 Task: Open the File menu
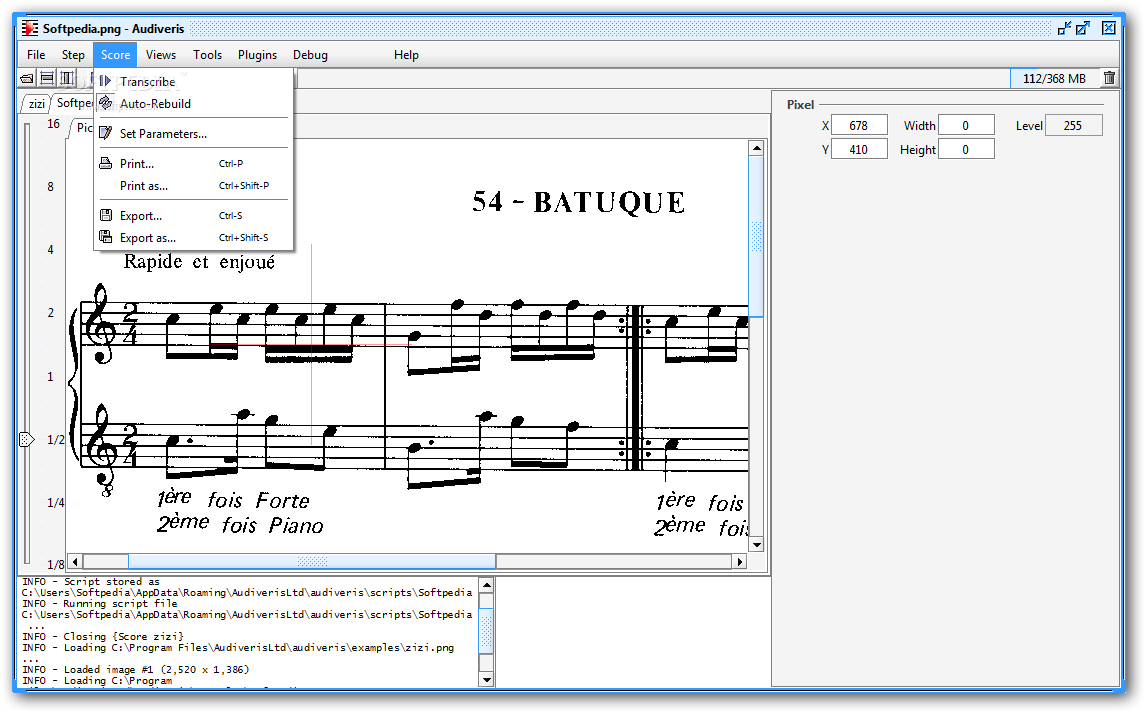coord(36,55)
